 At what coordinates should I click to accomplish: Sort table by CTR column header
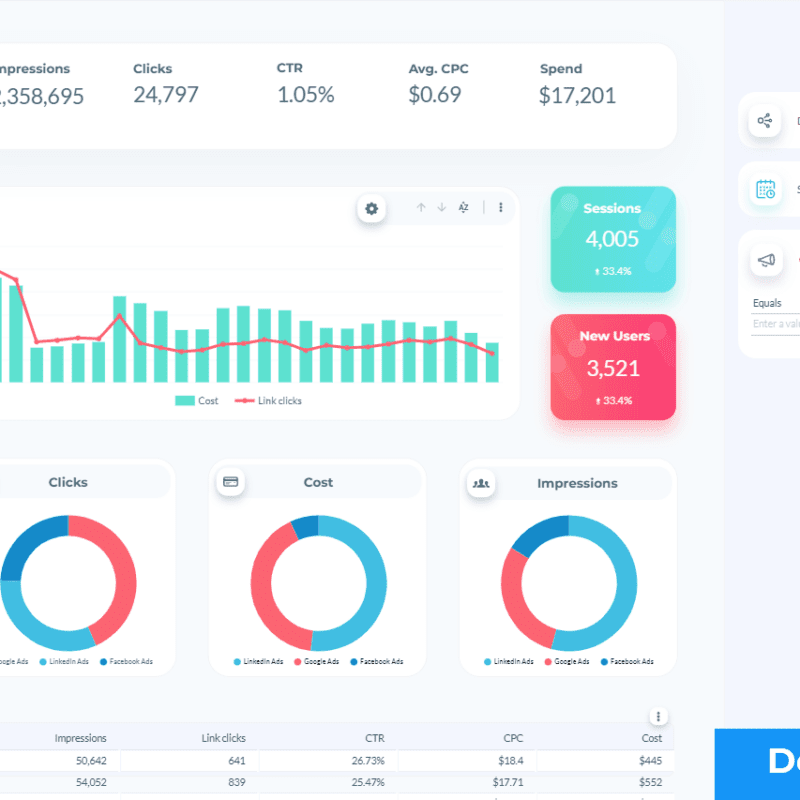[x=374, y=738]
